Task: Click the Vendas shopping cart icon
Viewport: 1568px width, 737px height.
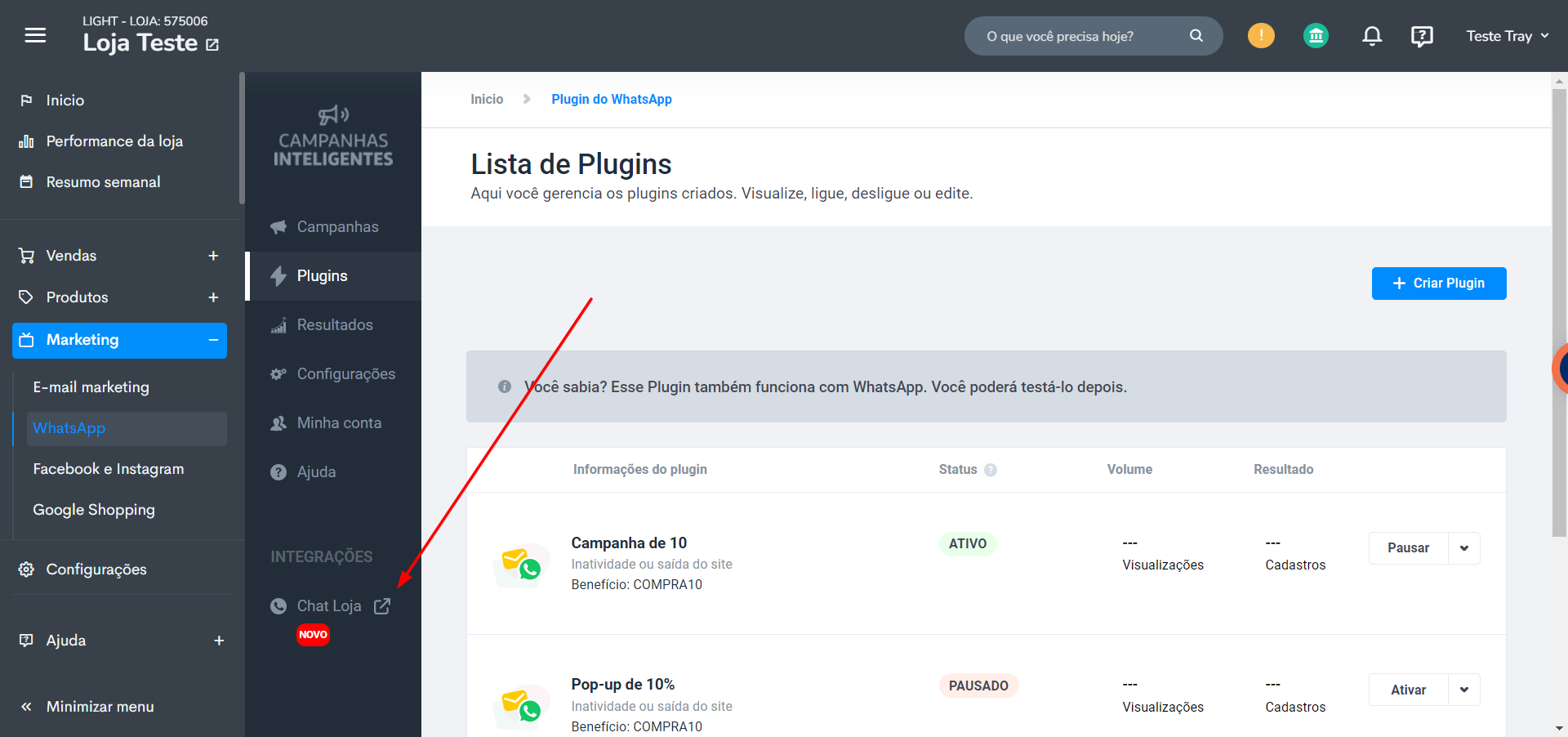Action: coord(27,256)
